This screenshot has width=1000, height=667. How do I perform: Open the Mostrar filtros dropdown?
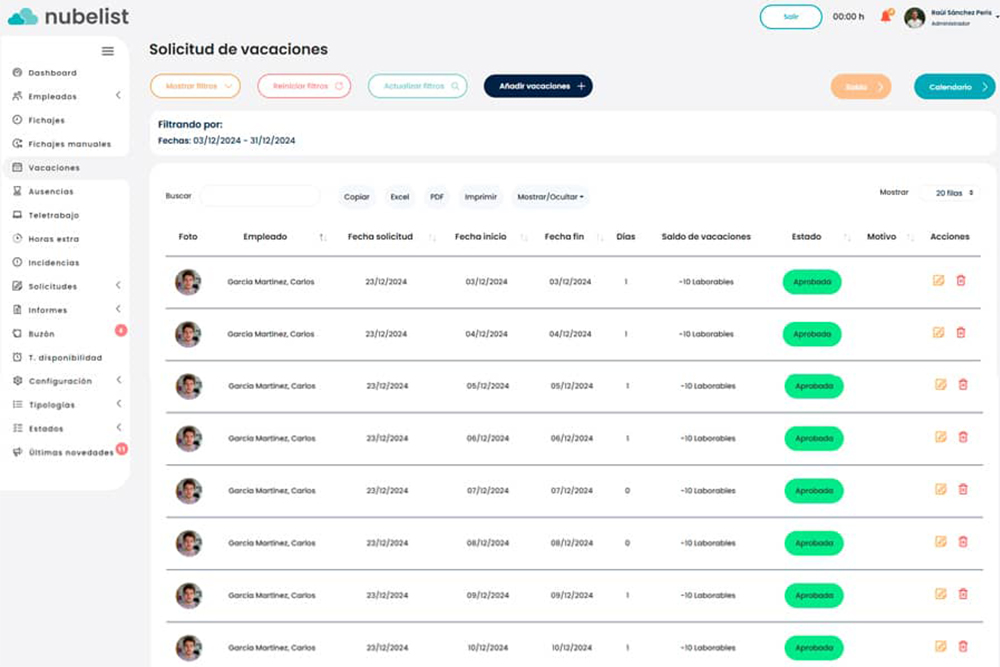[x=195, y=87]
